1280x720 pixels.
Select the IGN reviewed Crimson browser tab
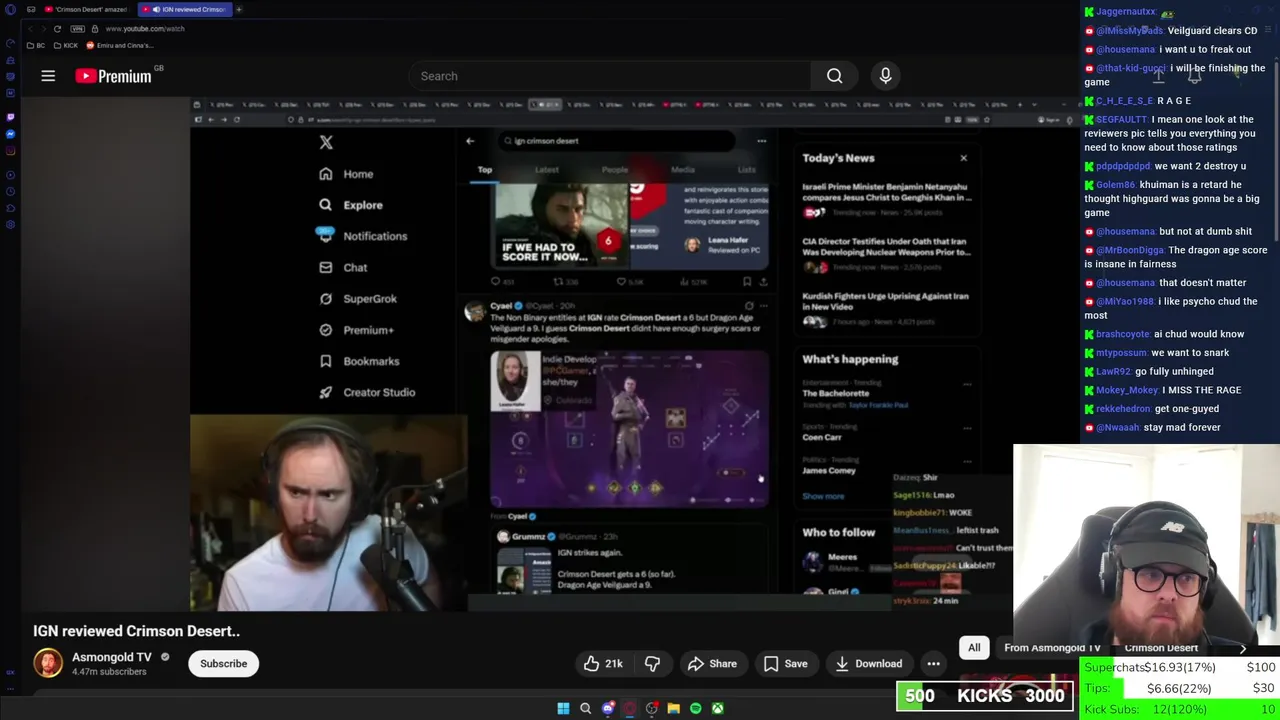[184, 9]
